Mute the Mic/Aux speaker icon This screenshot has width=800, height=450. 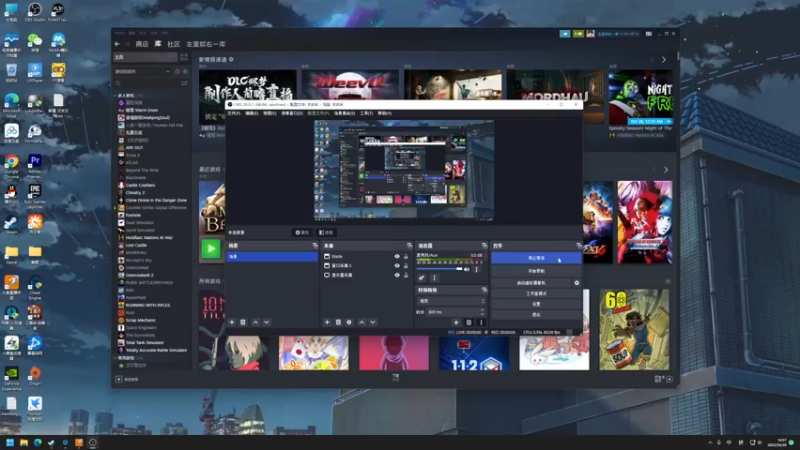point(466,269)
